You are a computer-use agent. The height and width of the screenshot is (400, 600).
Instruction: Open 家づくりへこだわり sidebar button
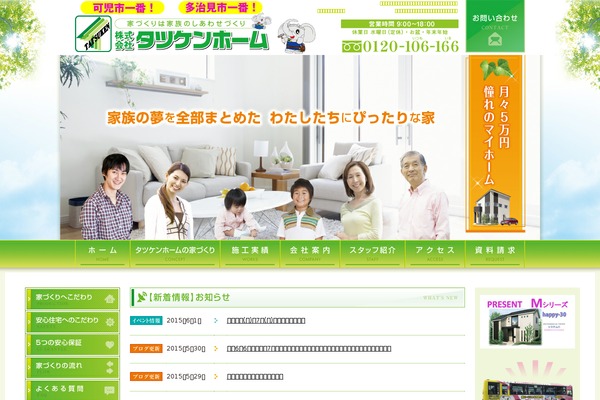pyautogui.click(x=72, y=299)
